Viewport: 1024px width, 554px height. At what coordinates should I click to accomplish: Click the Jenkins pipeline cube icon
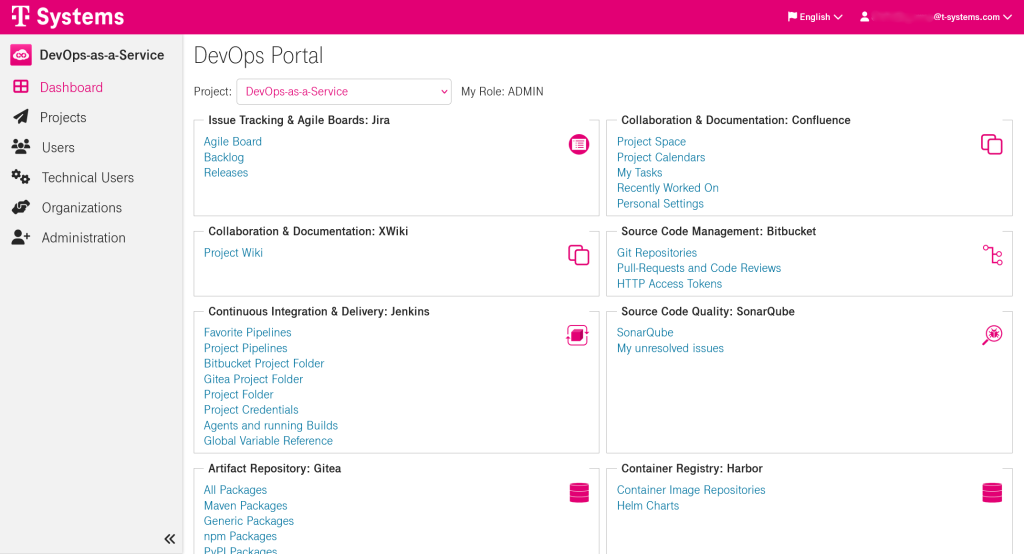click(x=577, y=335)
